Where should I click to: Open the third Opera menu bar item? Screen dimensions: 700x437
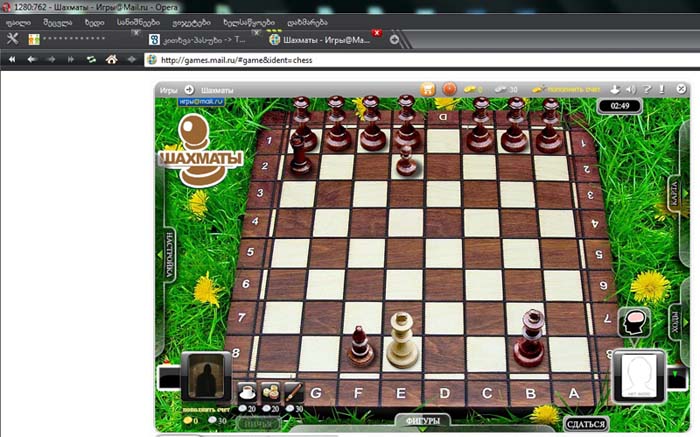(94, 22)
